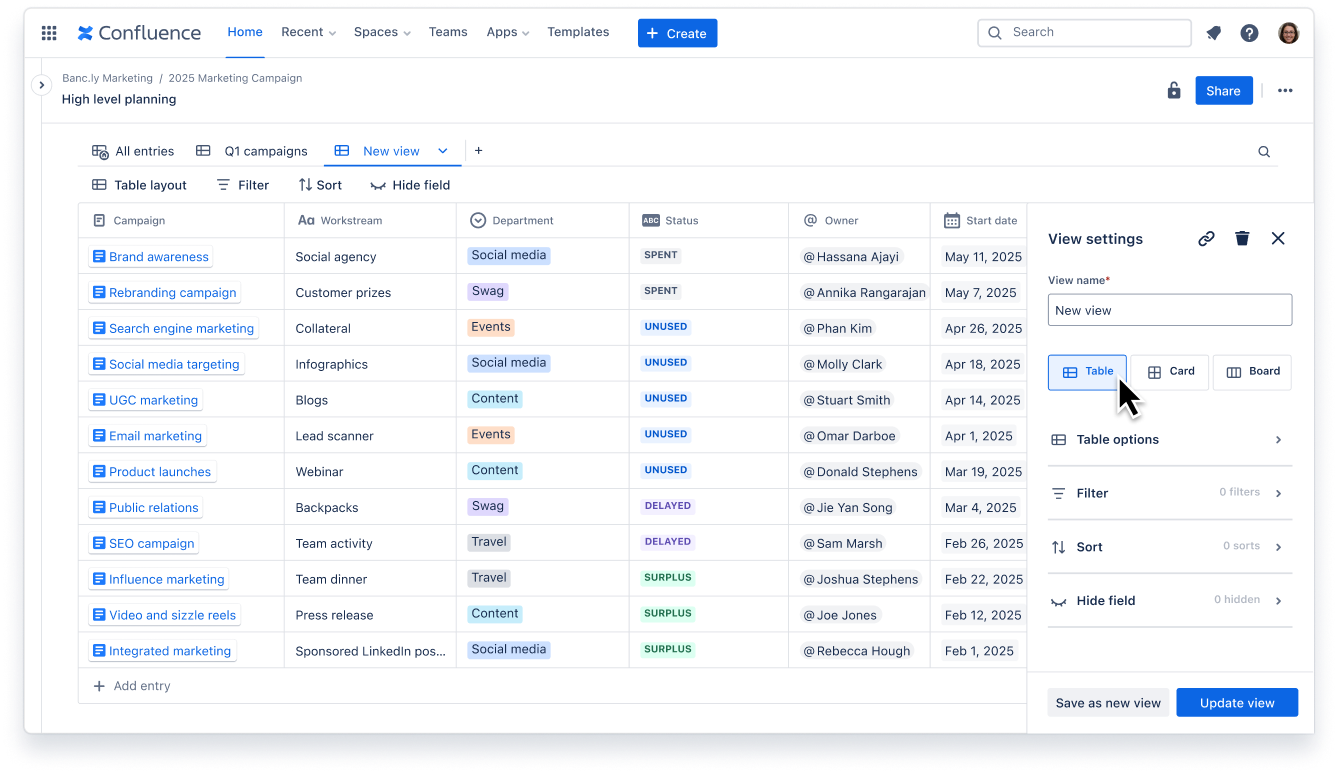Click the Update view button
1338x774 pixels.
coord(1237,702)
